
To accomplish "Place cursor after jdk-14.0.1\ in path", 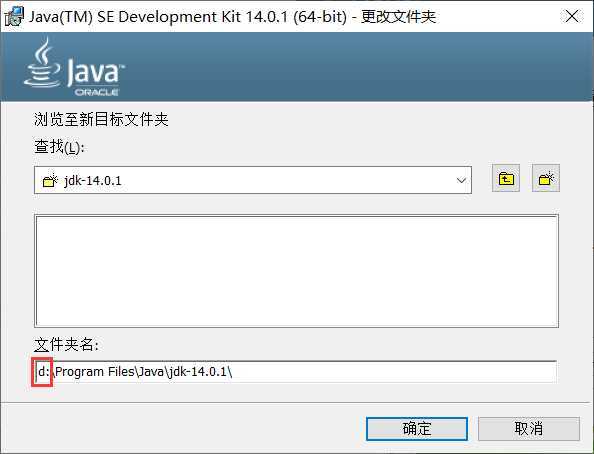I will click(233, 372).
